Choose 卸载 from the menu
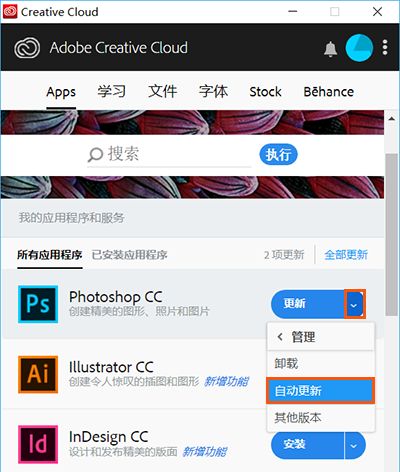This screenshot has width=400, height=472. (x=321, y=364)
